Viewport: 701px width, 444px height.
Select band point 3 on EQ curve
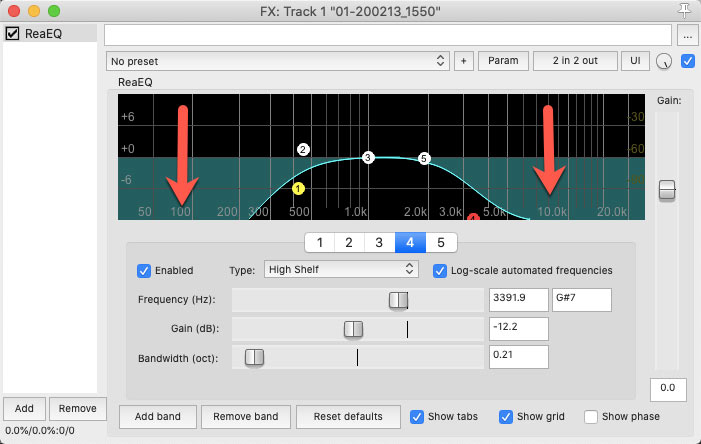[368, 158]
